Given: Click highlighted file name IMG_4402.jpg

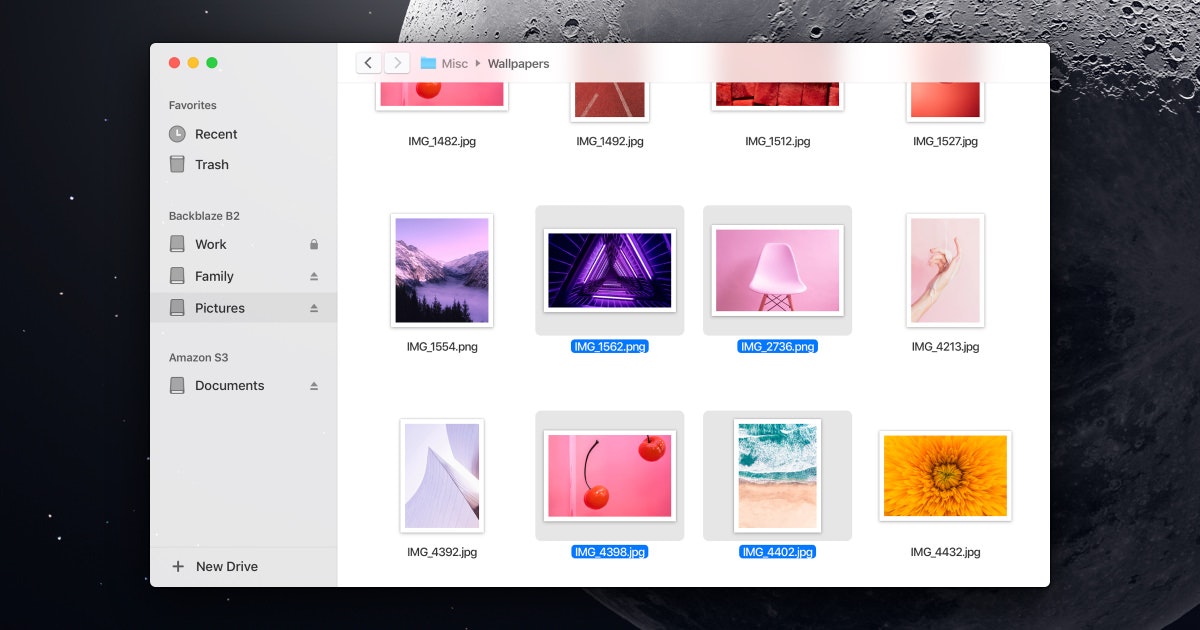Looking at the screenshot, I should click(x=778, y=551).
